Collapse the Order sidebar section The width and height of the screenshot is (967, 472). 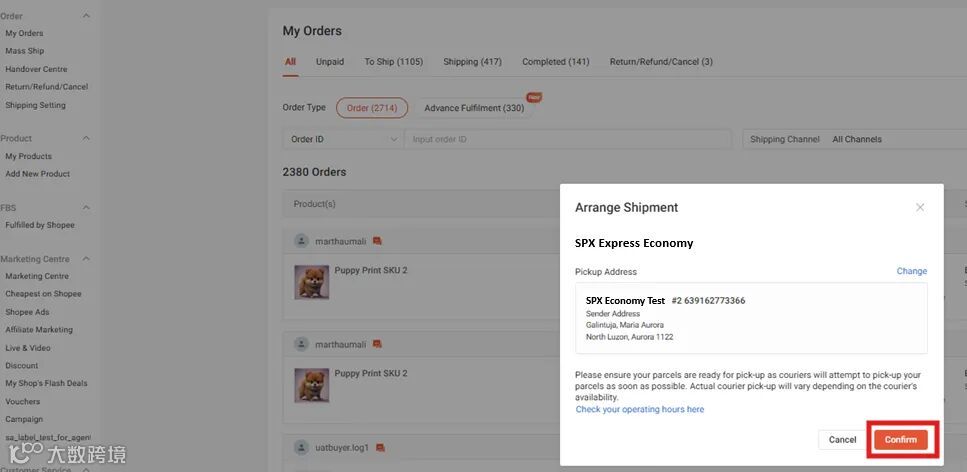[86, 16]
